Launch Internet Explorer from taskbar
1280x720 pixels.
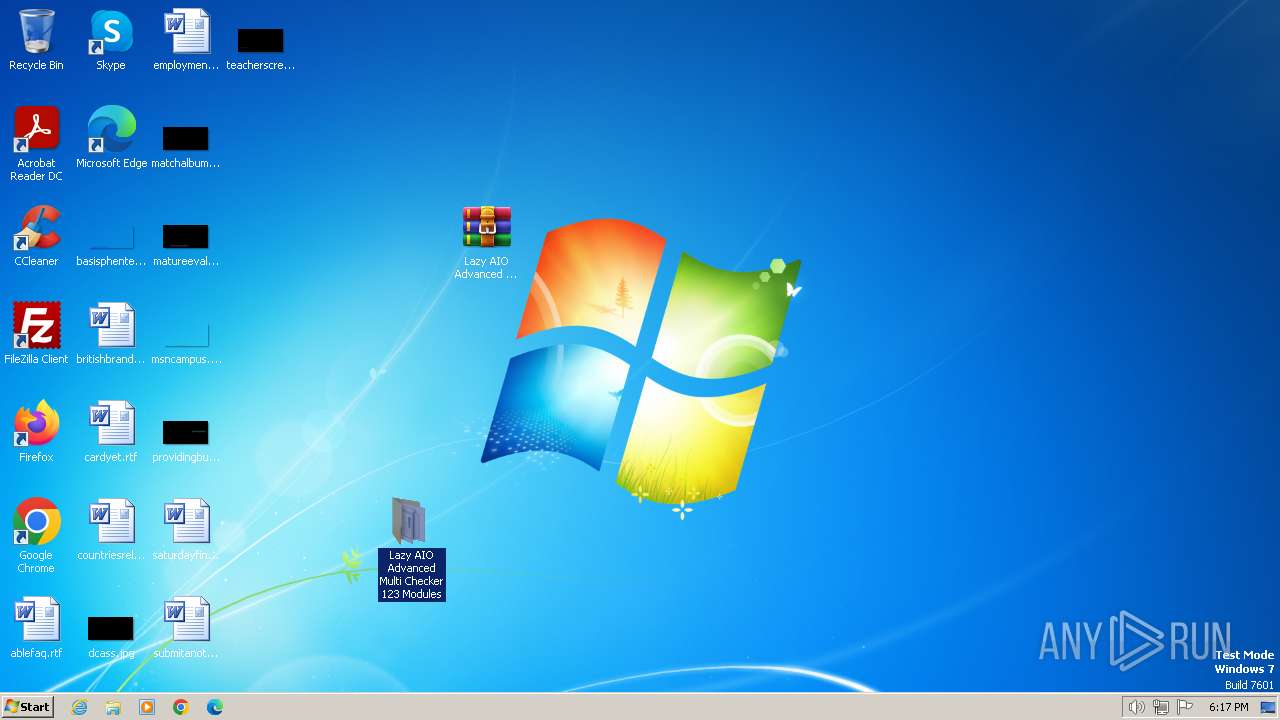pyautogui.click(x=80, y=707)
